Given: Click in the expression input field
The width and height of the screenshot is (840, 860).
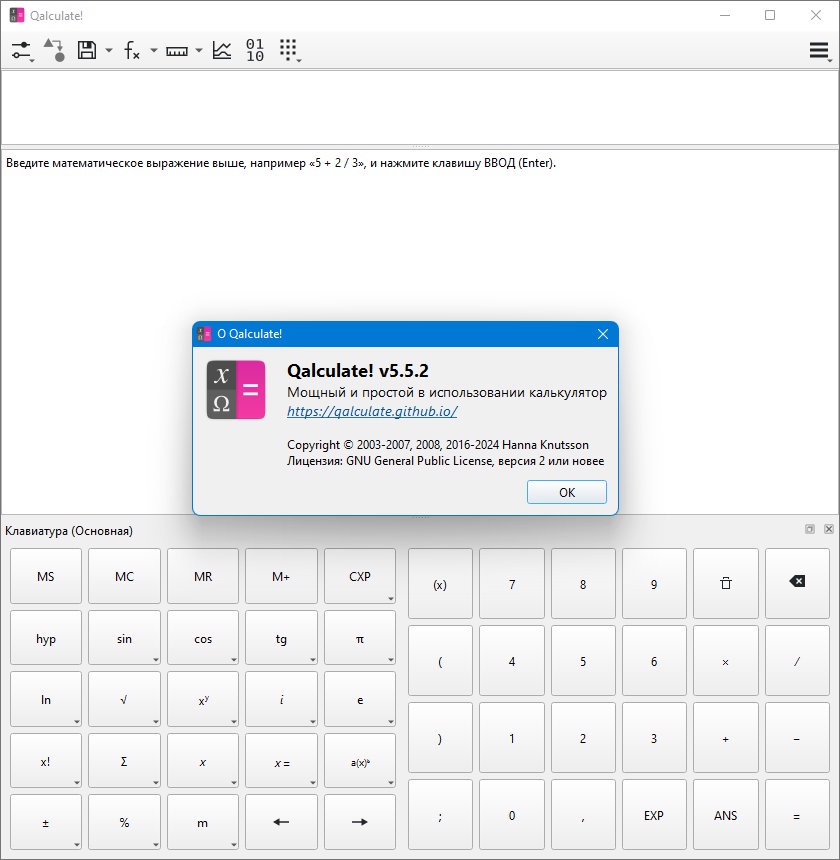Looking at the screenshot, I should [x=420, y=108].
